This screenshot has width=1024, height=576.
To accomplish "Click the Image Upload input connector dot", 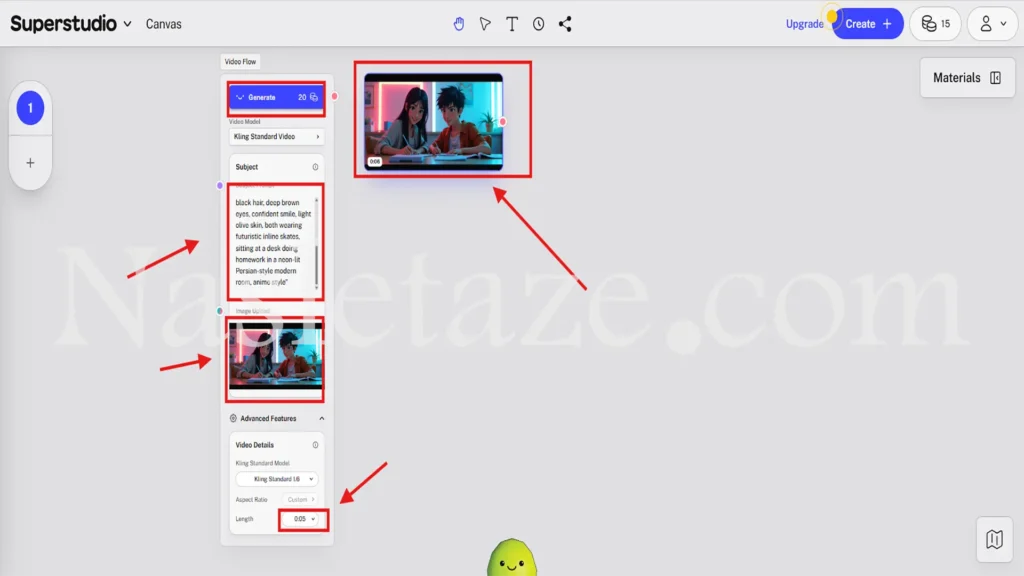I will pyautogui.click(x=220, y=311).
